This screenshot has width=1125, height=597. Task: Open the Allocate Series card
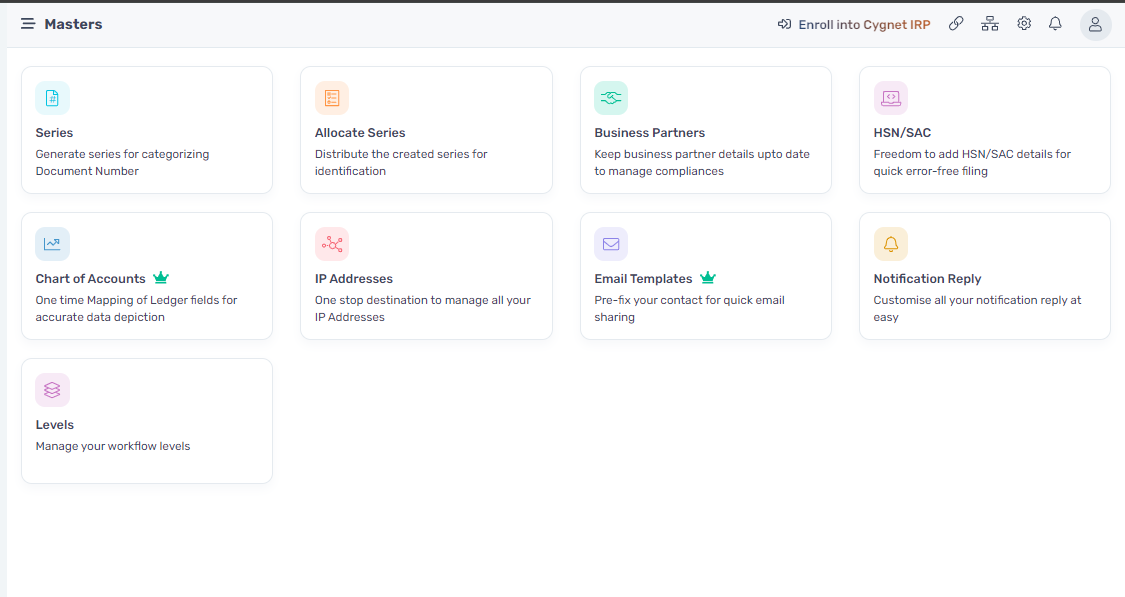(x=426, y=130)
